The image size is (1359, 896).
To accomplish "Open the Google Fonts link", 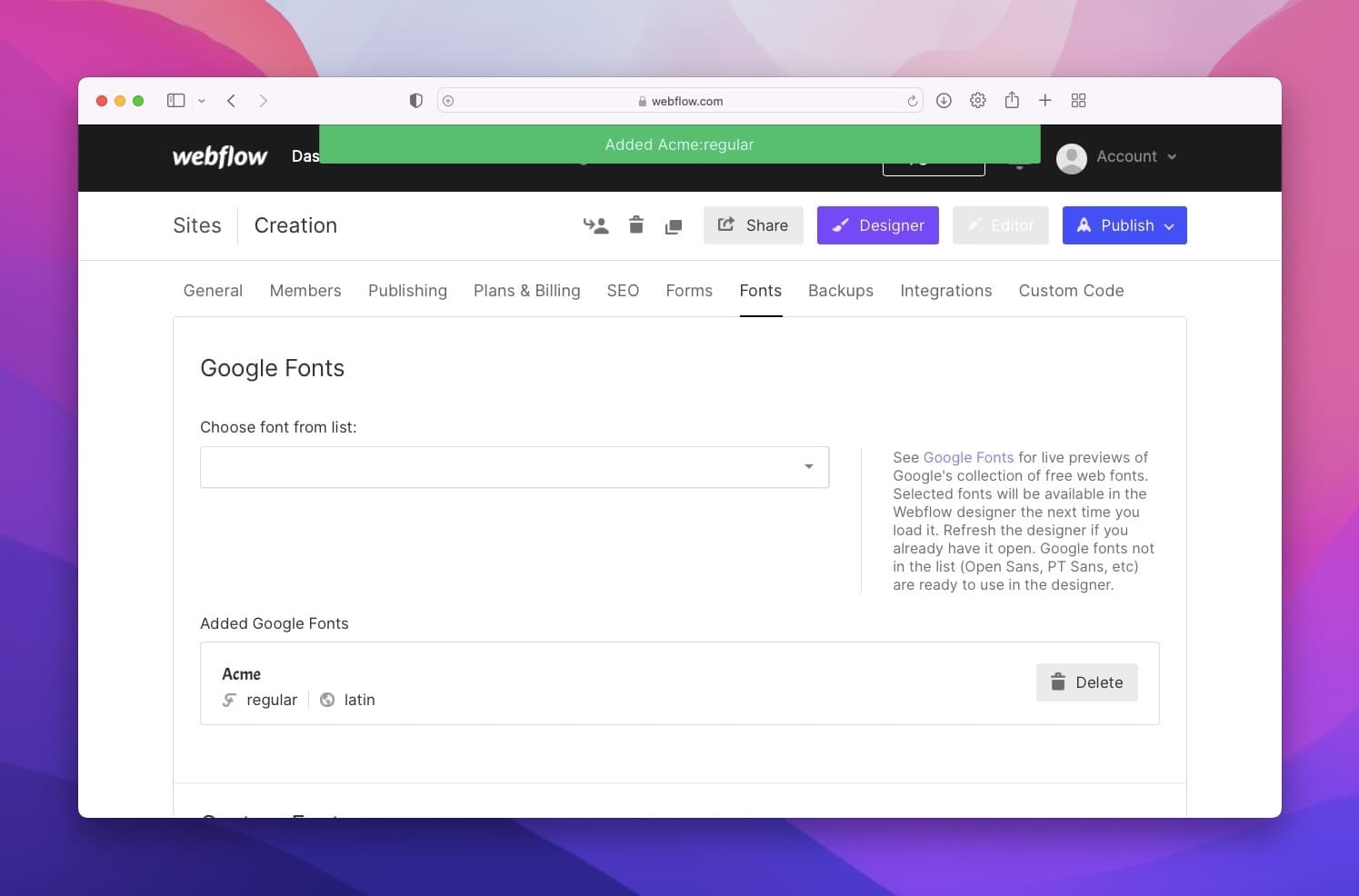I will (968, 457).
